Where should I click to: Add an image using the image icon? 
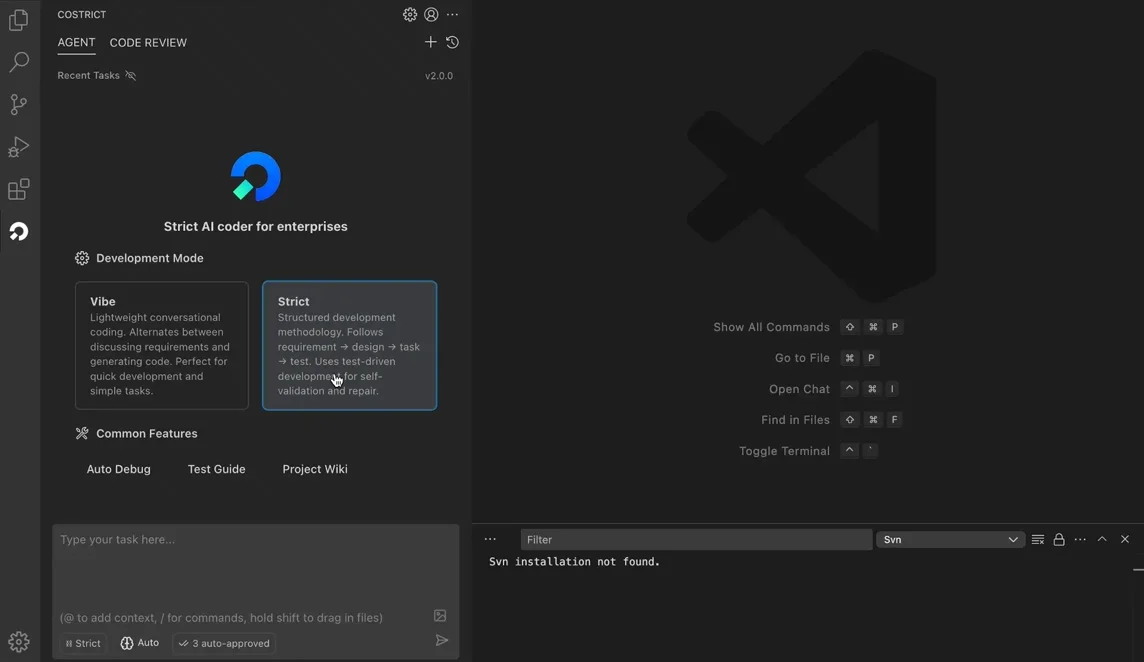point(440,616)
